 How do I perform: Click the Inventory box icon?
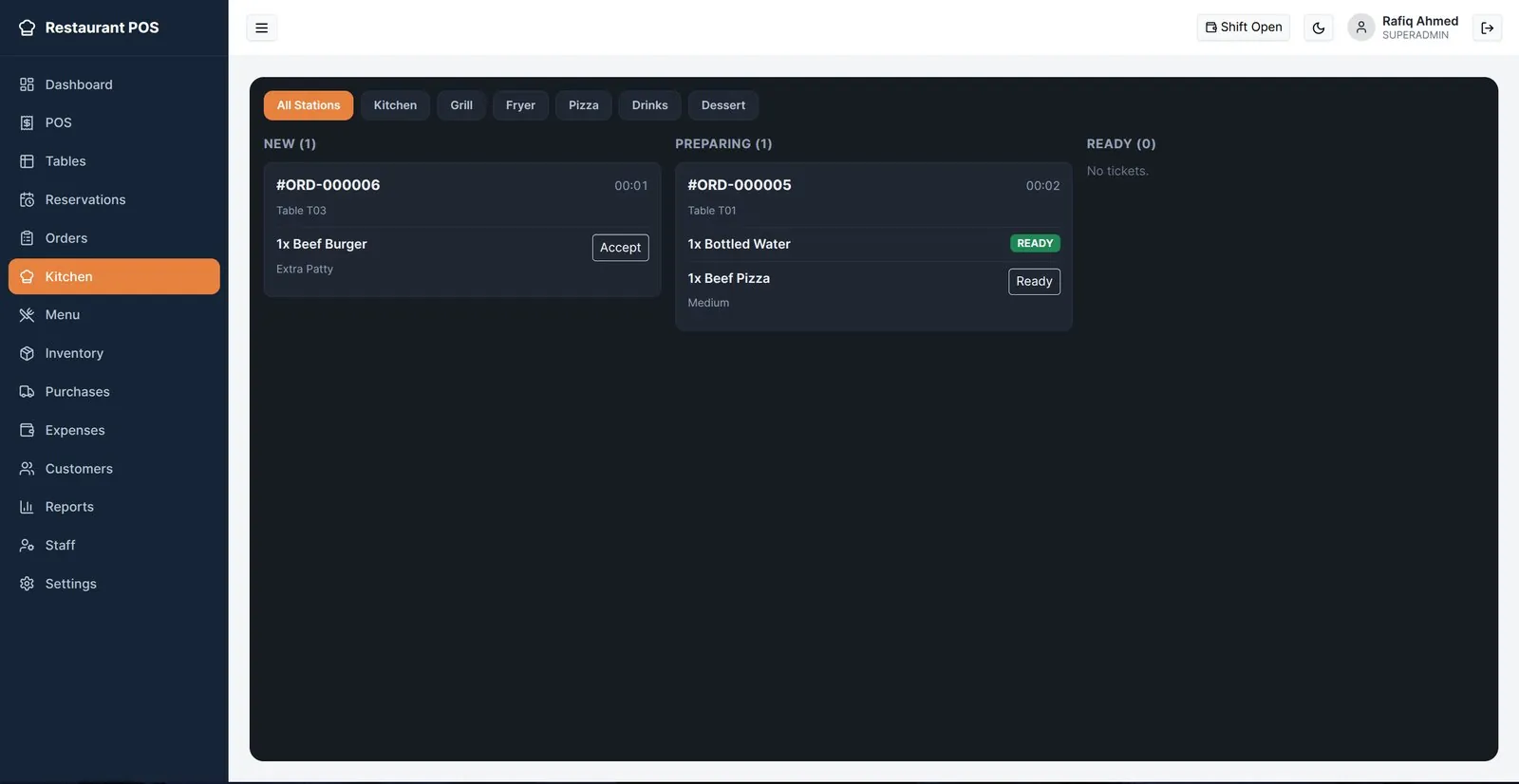pos(27,353)
